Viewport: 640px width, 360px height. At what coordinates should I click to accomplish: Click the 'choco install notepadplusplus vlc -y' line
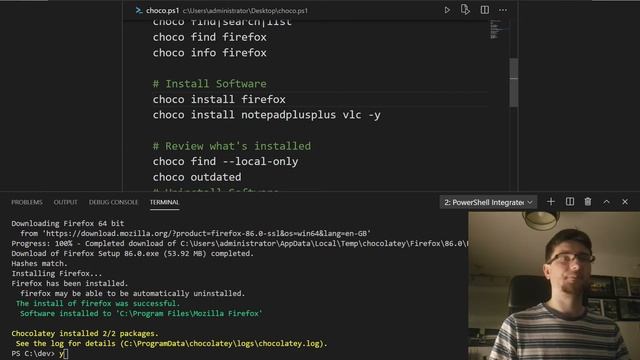pyautogui.click(x=267, y=115)
